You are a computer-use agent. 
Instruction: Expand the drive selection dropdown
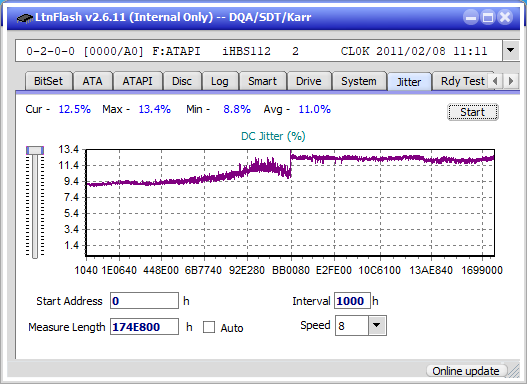[511, 51]
